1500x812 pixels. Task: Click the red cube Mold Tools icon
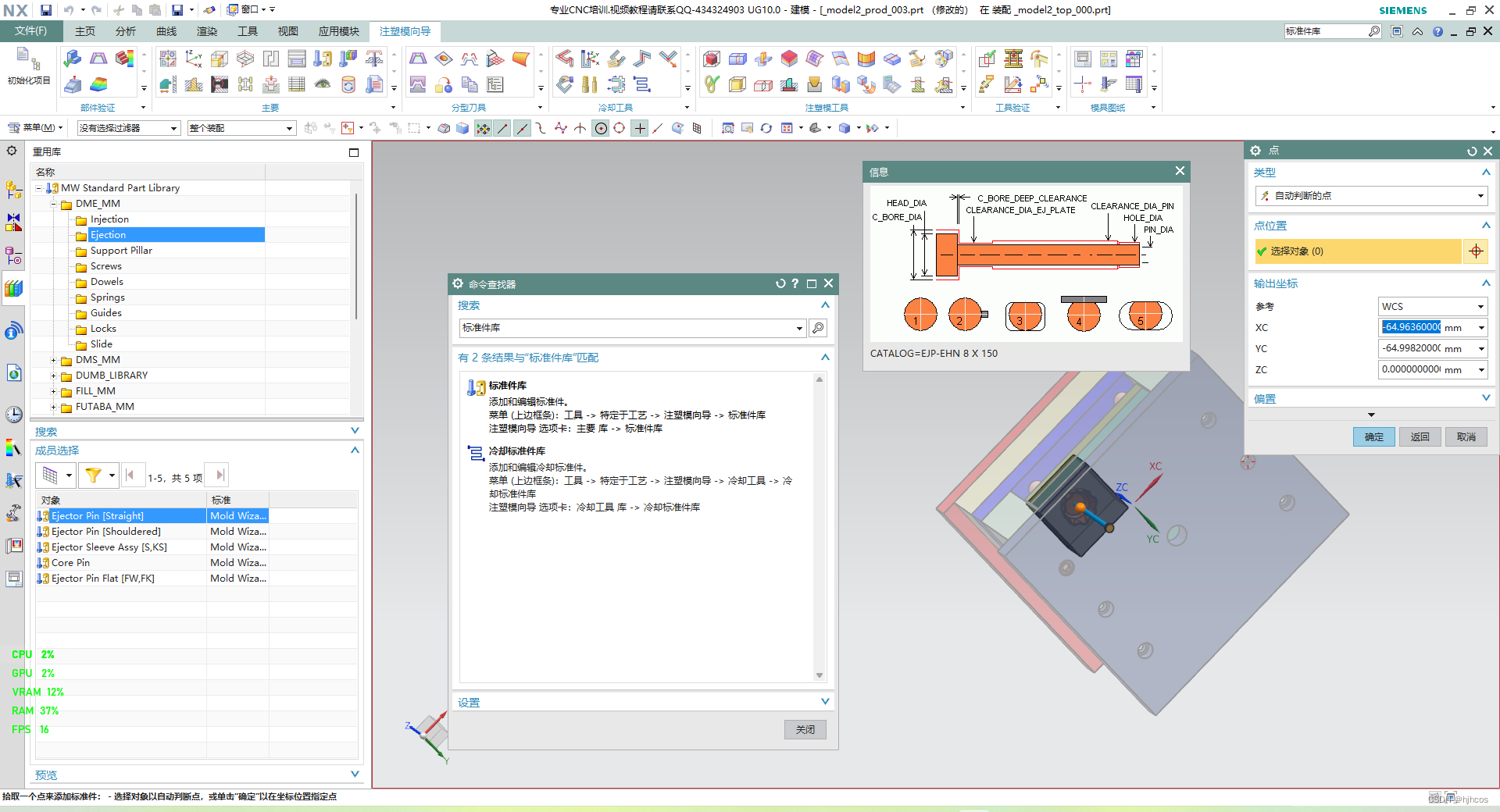pyautogui.click(x=712, y=59)
